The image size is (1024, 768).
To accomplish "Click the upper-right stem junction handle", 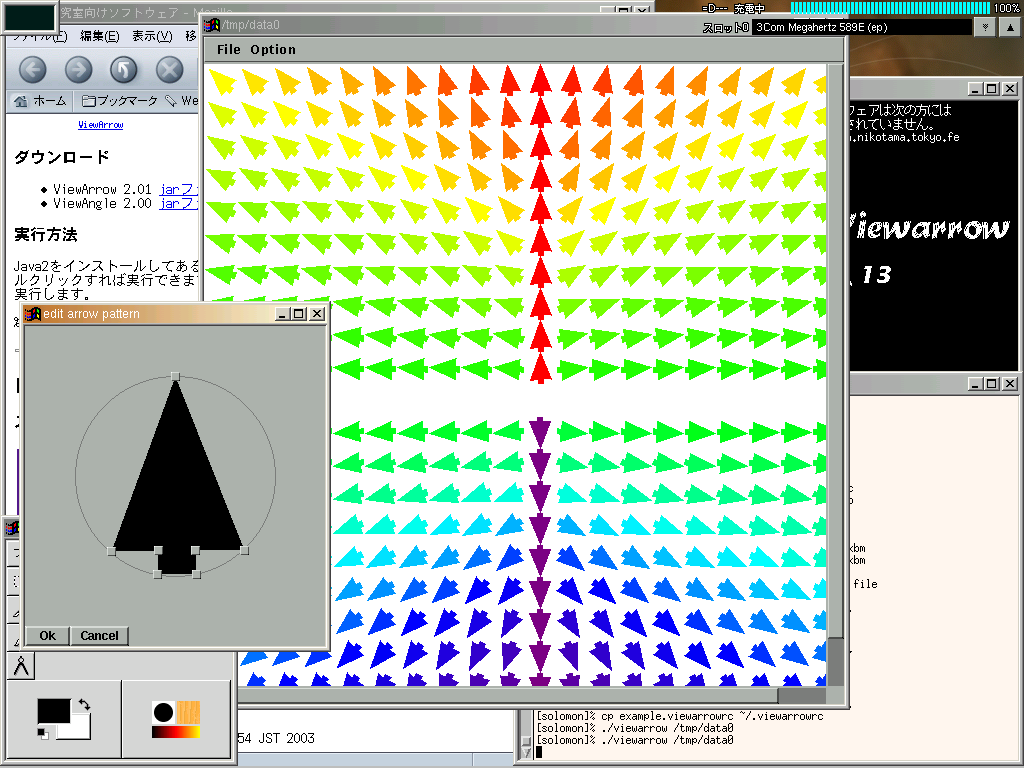I will pyautogui.click(x=195, y=551).
